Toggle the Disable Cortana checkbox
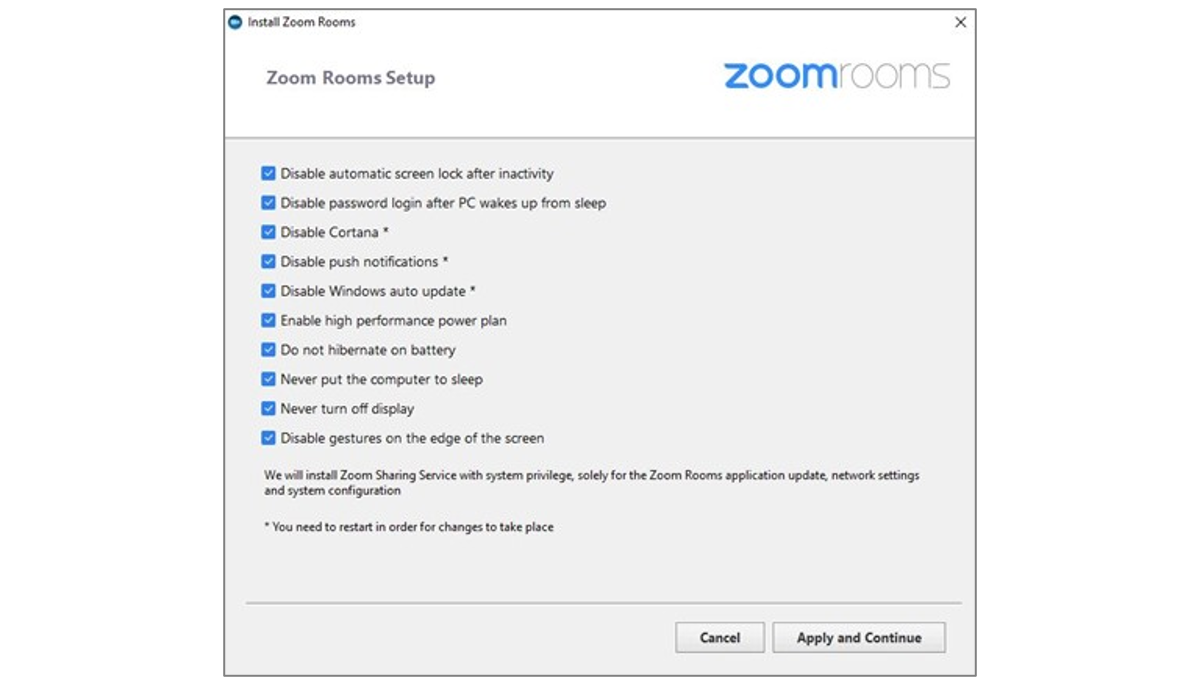1200x694 pixels. click(x=268, y=232)
